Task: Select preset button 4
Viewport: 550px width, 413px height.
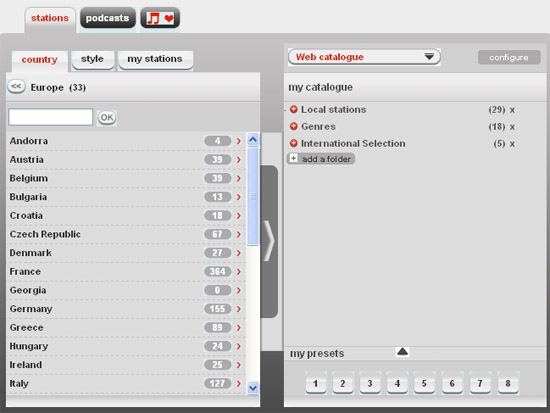Action: point(397,383)
